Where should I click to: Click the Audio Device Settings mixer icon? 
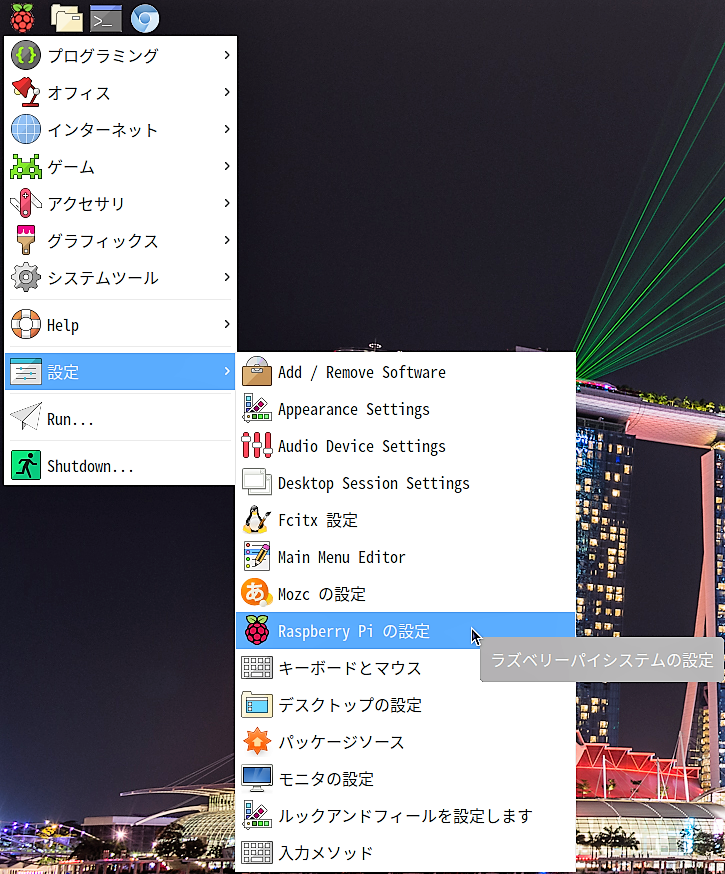click(x=257, y=445)
